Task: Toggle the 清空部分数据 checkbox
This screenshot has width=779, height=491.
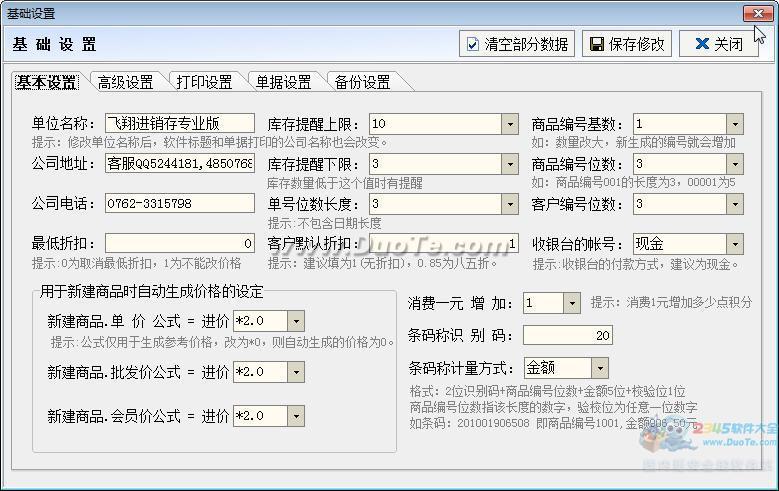Action: (473, 45)
